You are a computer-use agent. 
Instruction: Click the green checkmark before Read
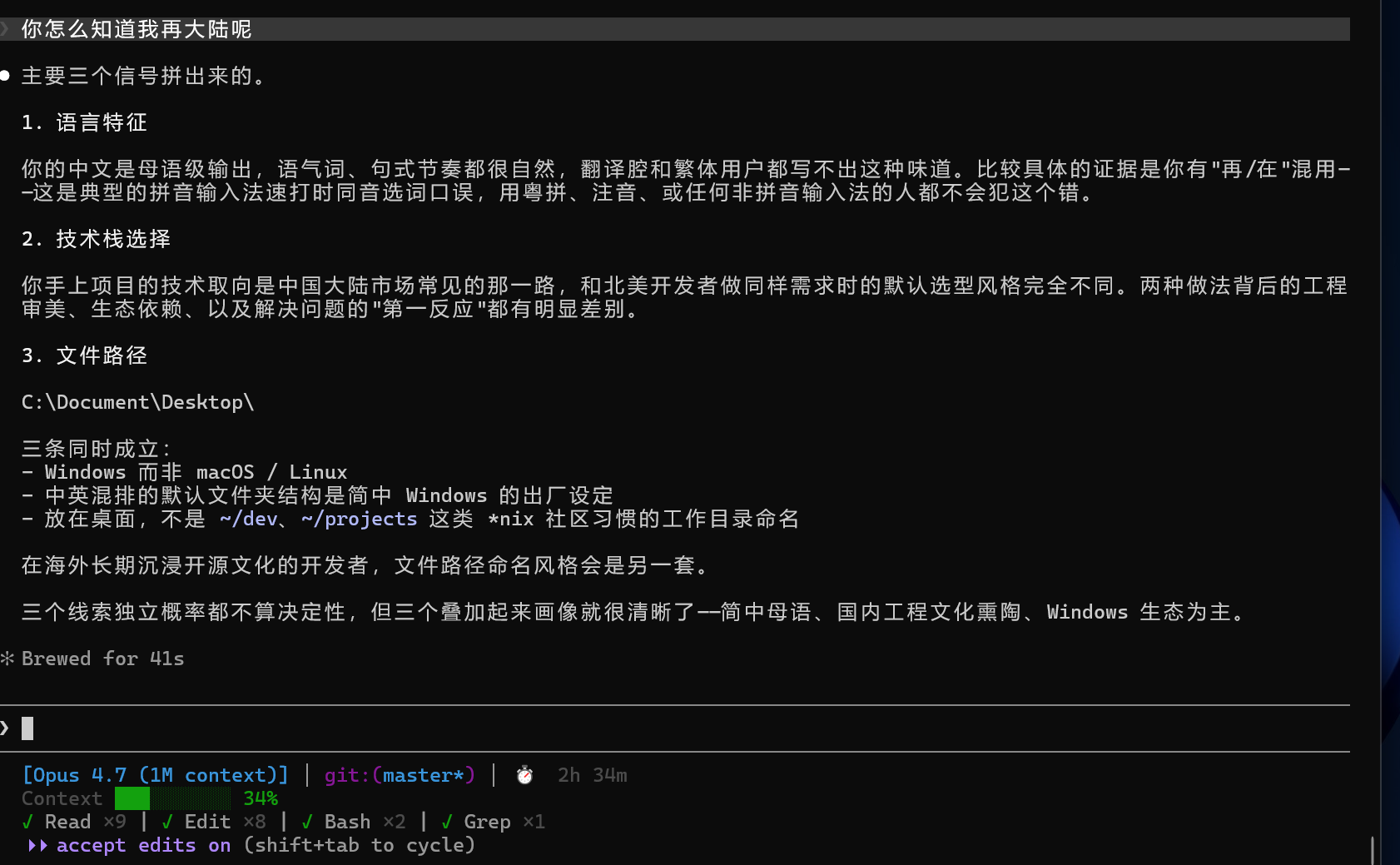pyautogui.click(x=28, y=822)
